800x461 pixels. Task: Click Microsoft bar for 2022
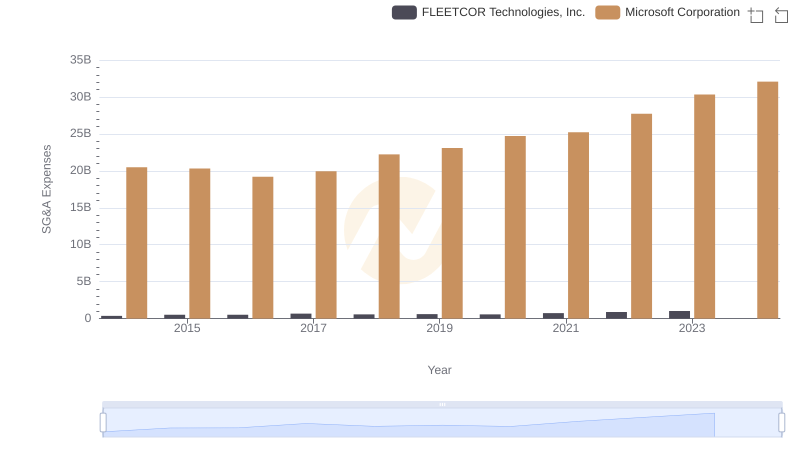tap(641, 216)
